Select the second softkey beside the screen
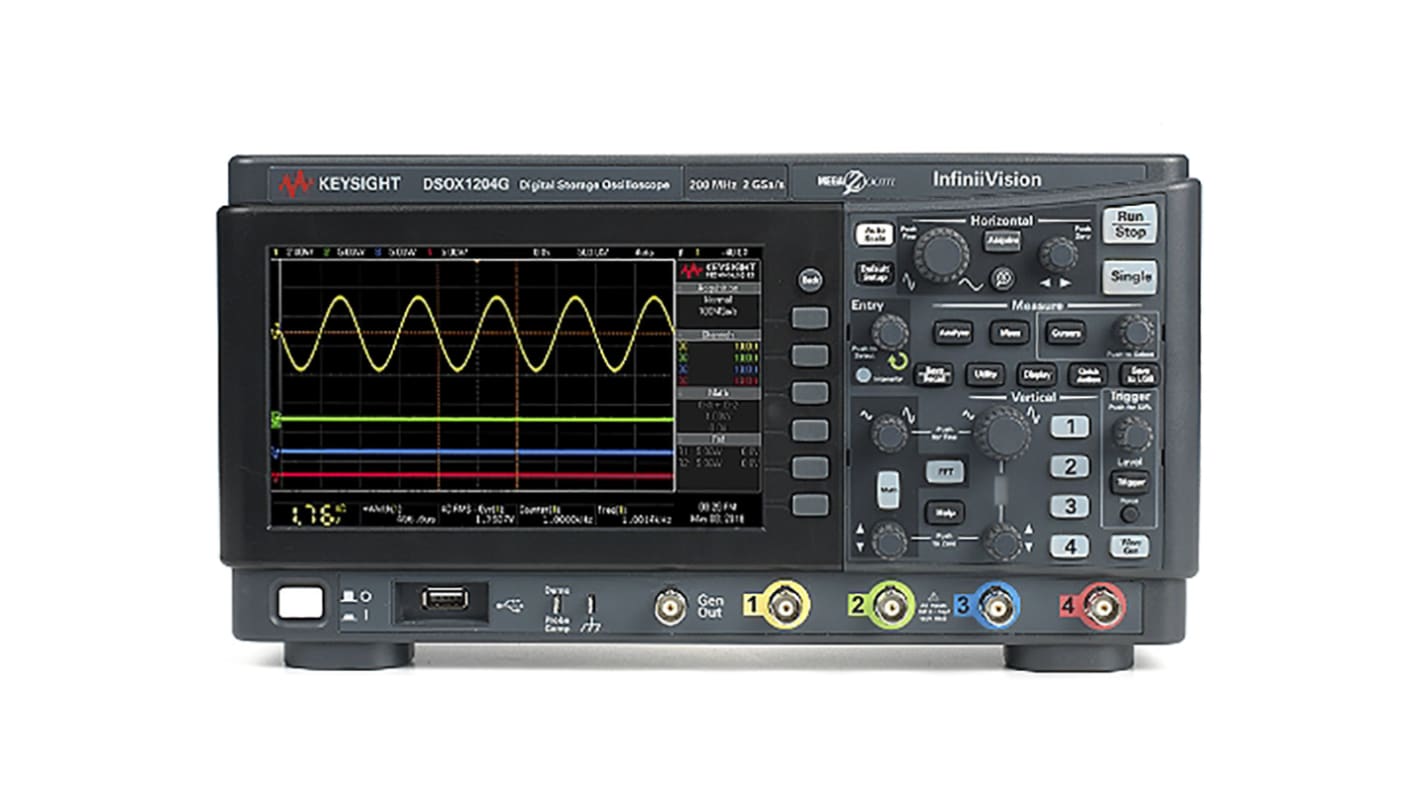The image size is (1420, 798). coord(810,355)
